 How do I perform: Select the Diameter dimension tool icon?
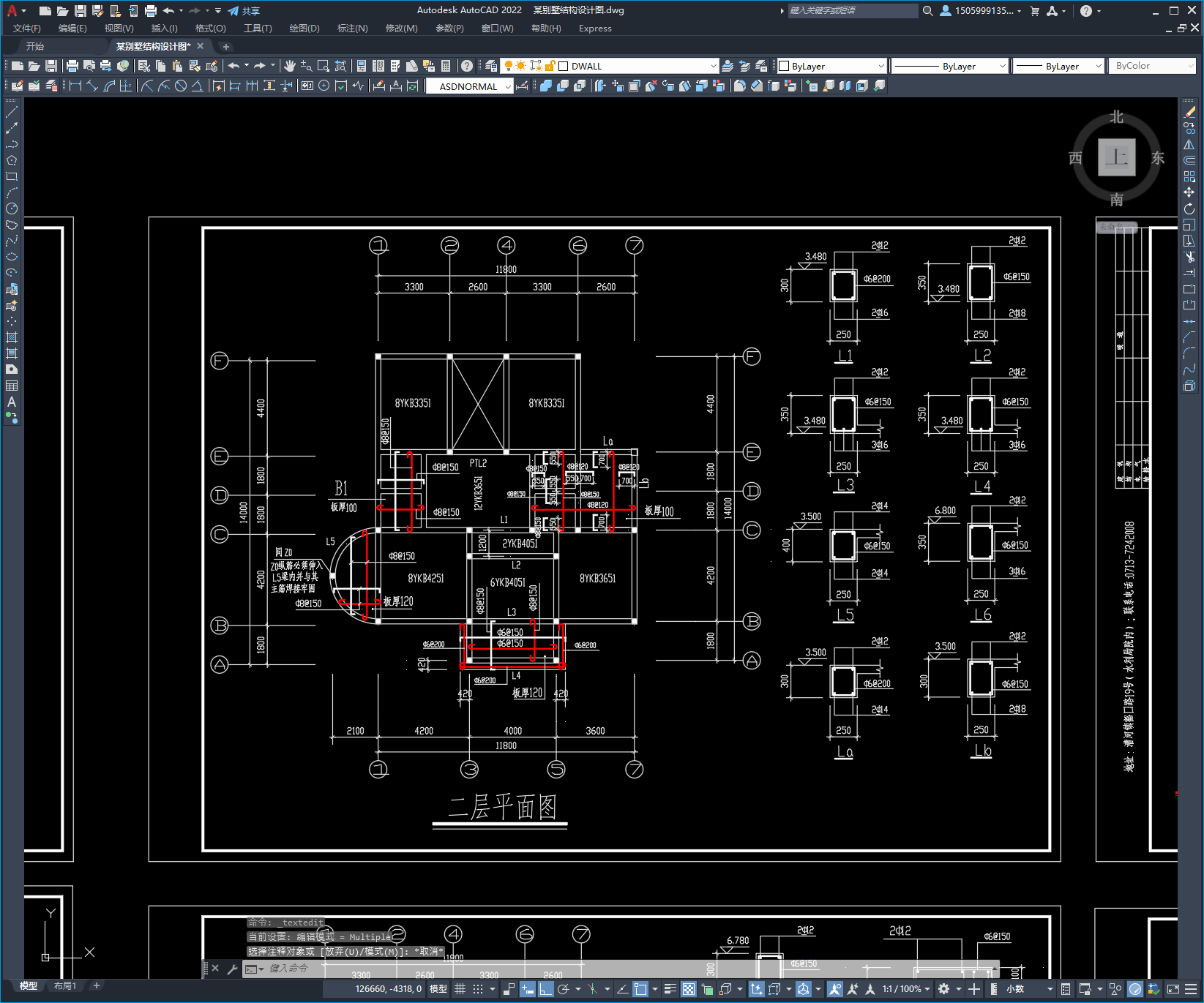tap(181, 86)
